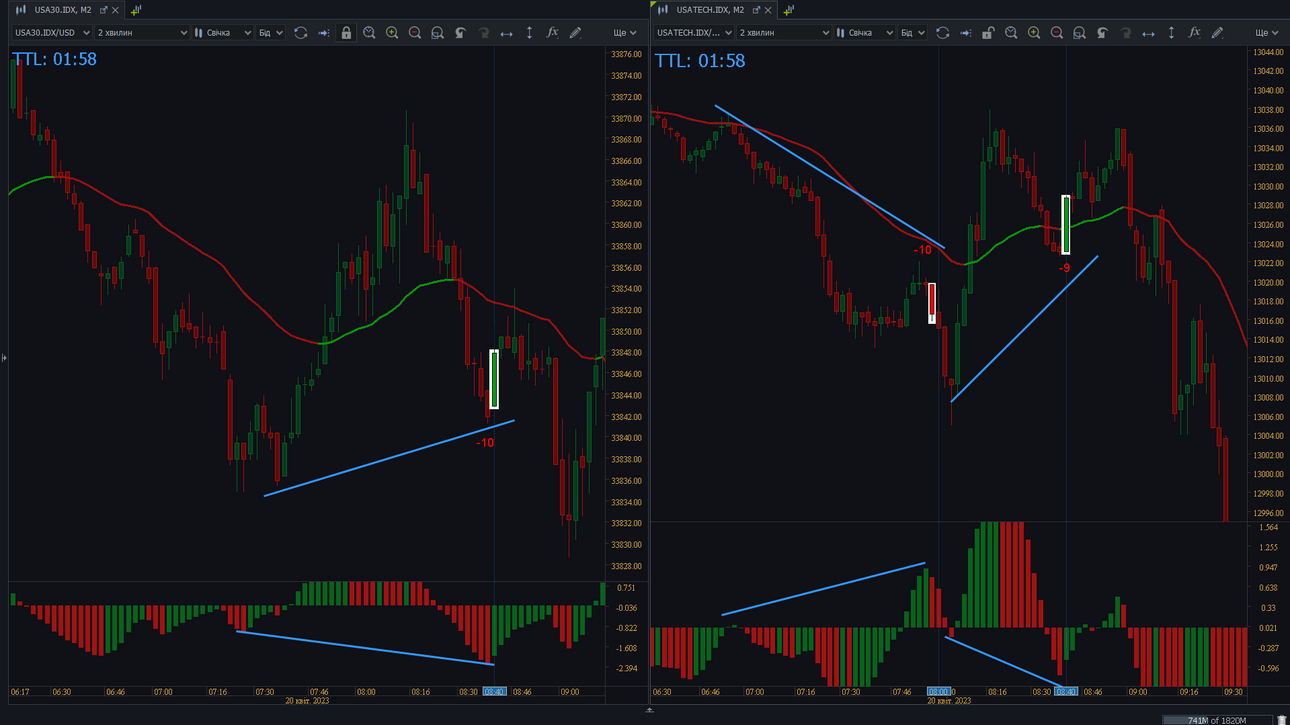Toggle auto-shift on the USATECH.IDX chart
The height and width of the screenshot is (725, 1290).
tap(966, 33)
